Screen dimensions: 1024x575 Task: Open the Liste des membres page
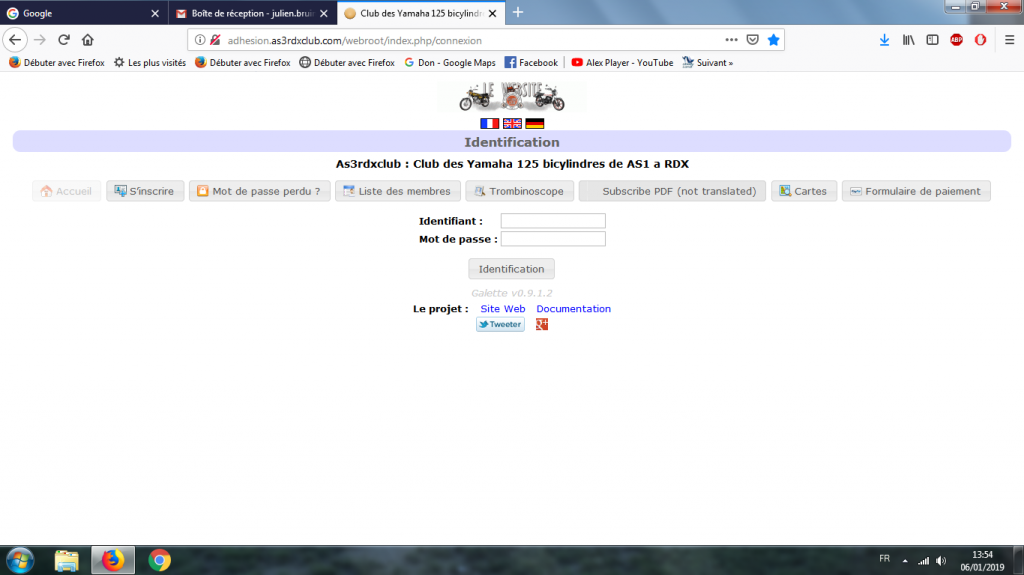tap(397, 191)
